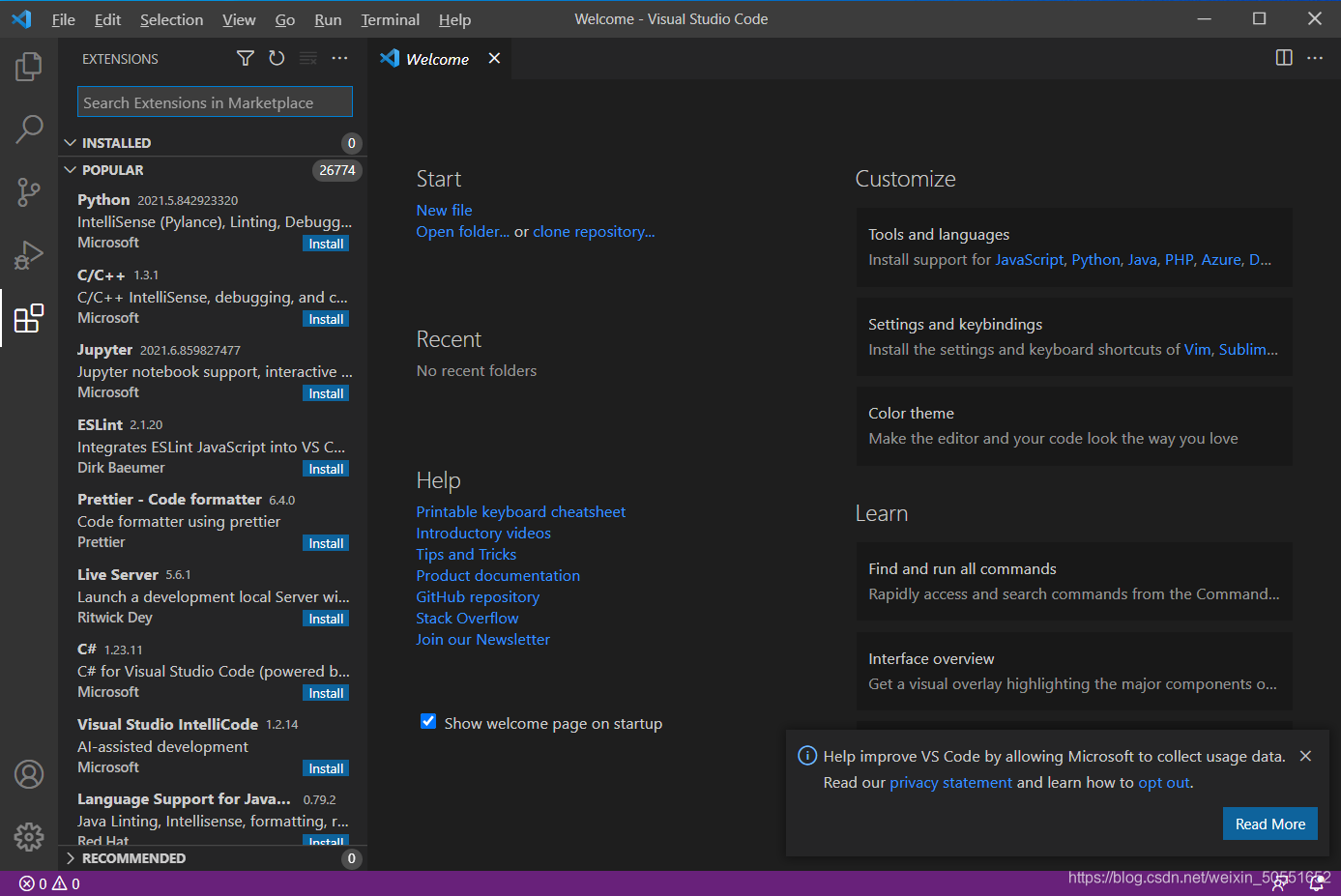Screen dimensions: 1341x896
Task: Close the Welcome tab
Action: (x=494, y=59)
